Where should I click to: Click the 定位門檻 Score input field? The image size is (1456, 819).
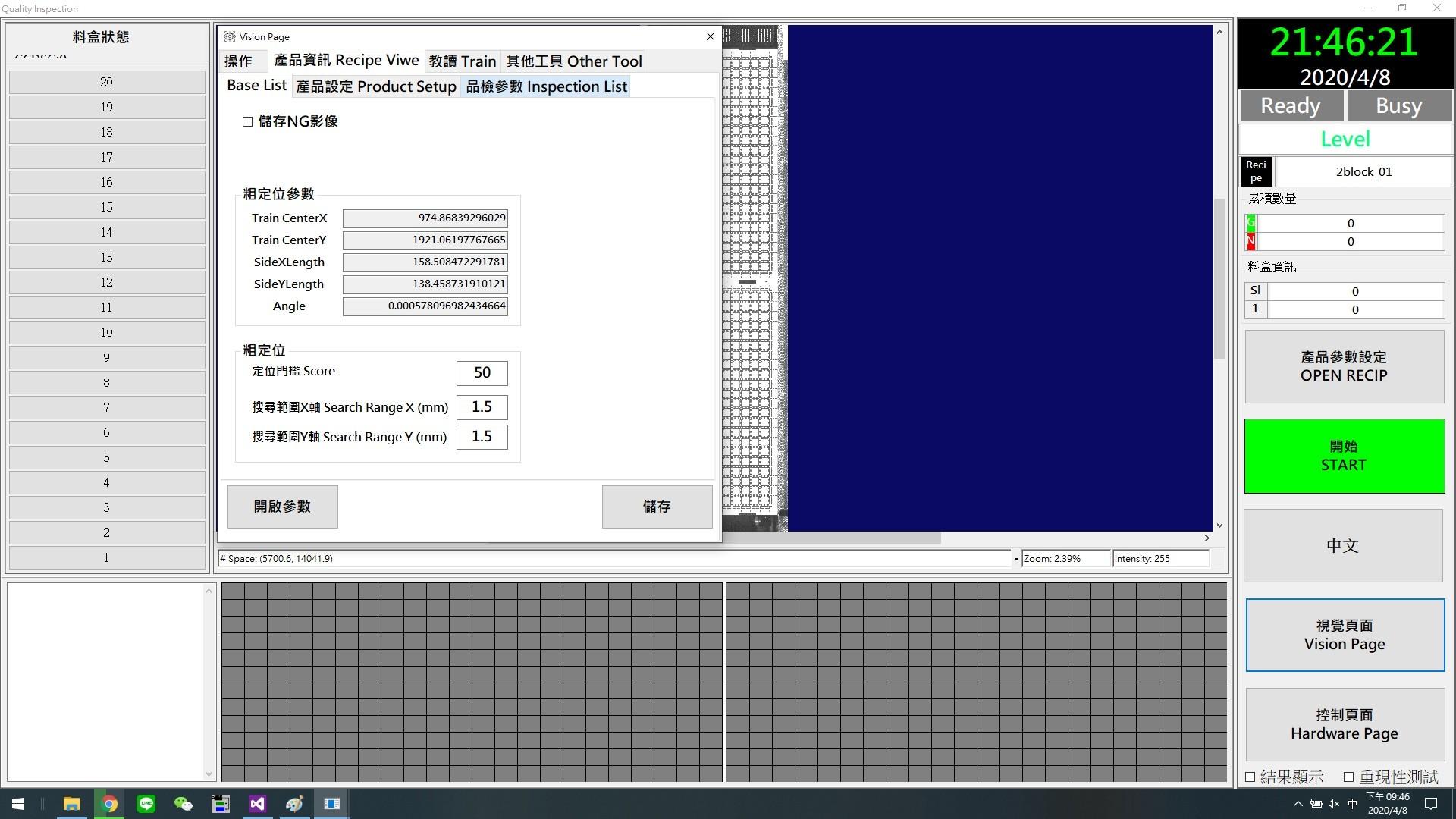pyautogui.click(x=482, y=372)
